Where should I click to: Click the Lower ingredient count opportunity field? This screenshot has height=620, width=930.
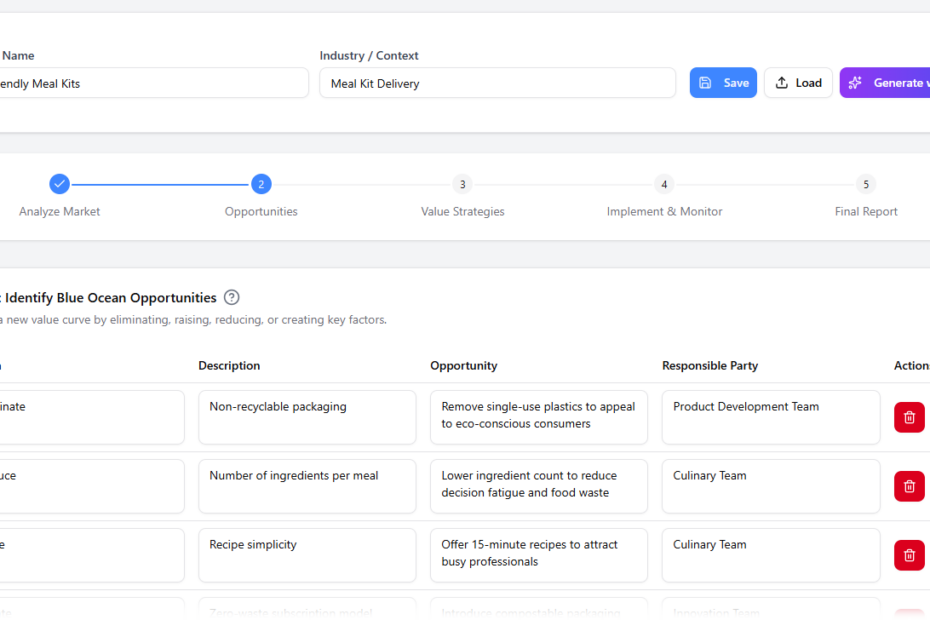coord(539,486)
